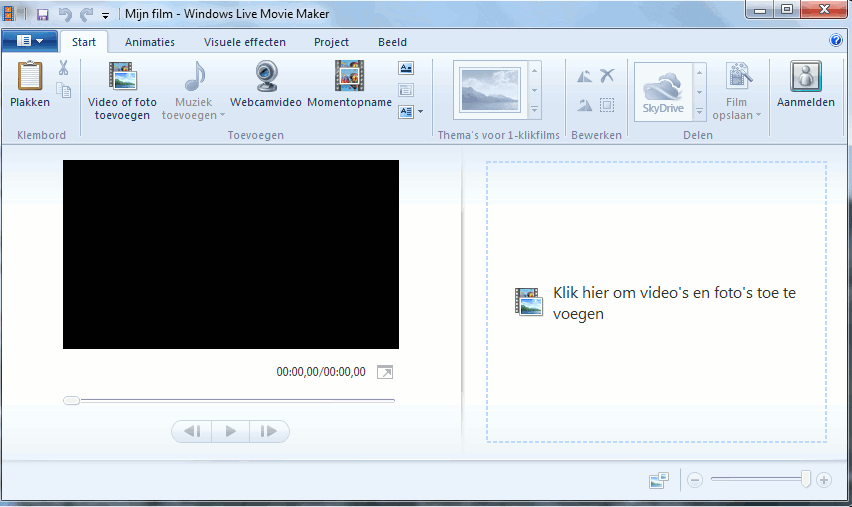Customize the quick access toolbar dropdown
Screen dimensions: 852x507
105,16
